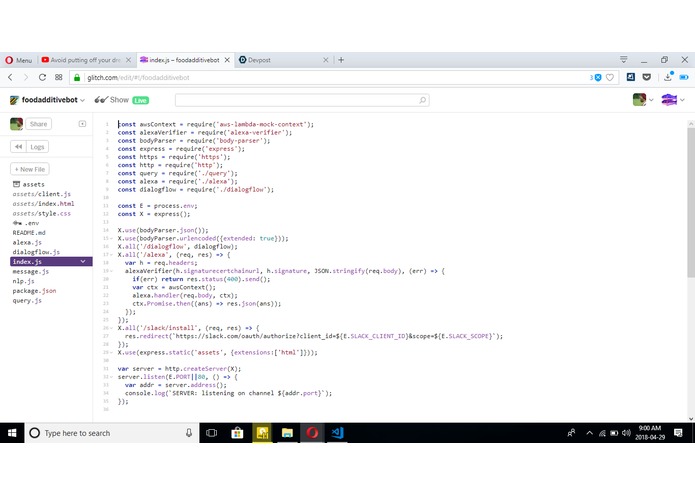This screenshot has width=695, height=494.
Task: Close the YouTube tab
Action: tap(129, 60)
